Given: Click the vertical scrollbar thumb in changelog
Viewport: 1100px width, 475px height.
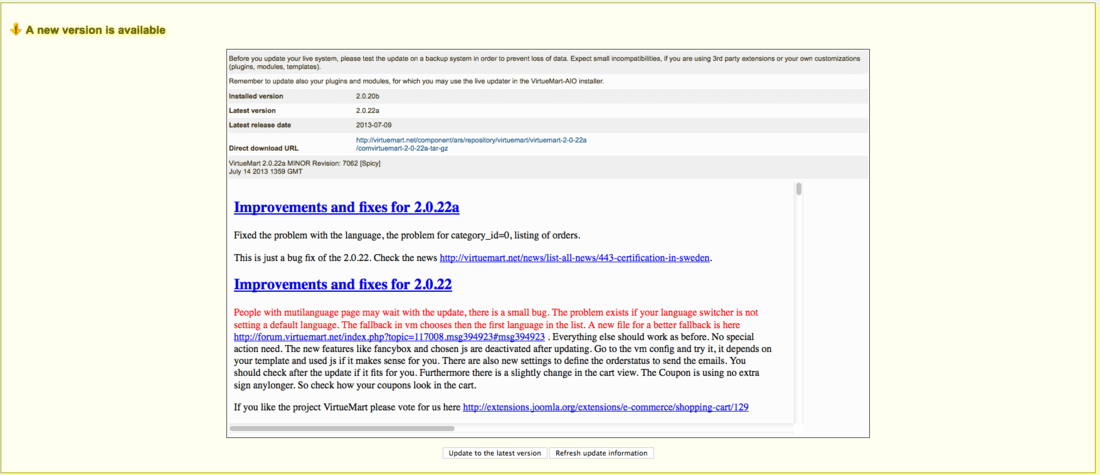Looking at the screenshot, I should 799,189.
